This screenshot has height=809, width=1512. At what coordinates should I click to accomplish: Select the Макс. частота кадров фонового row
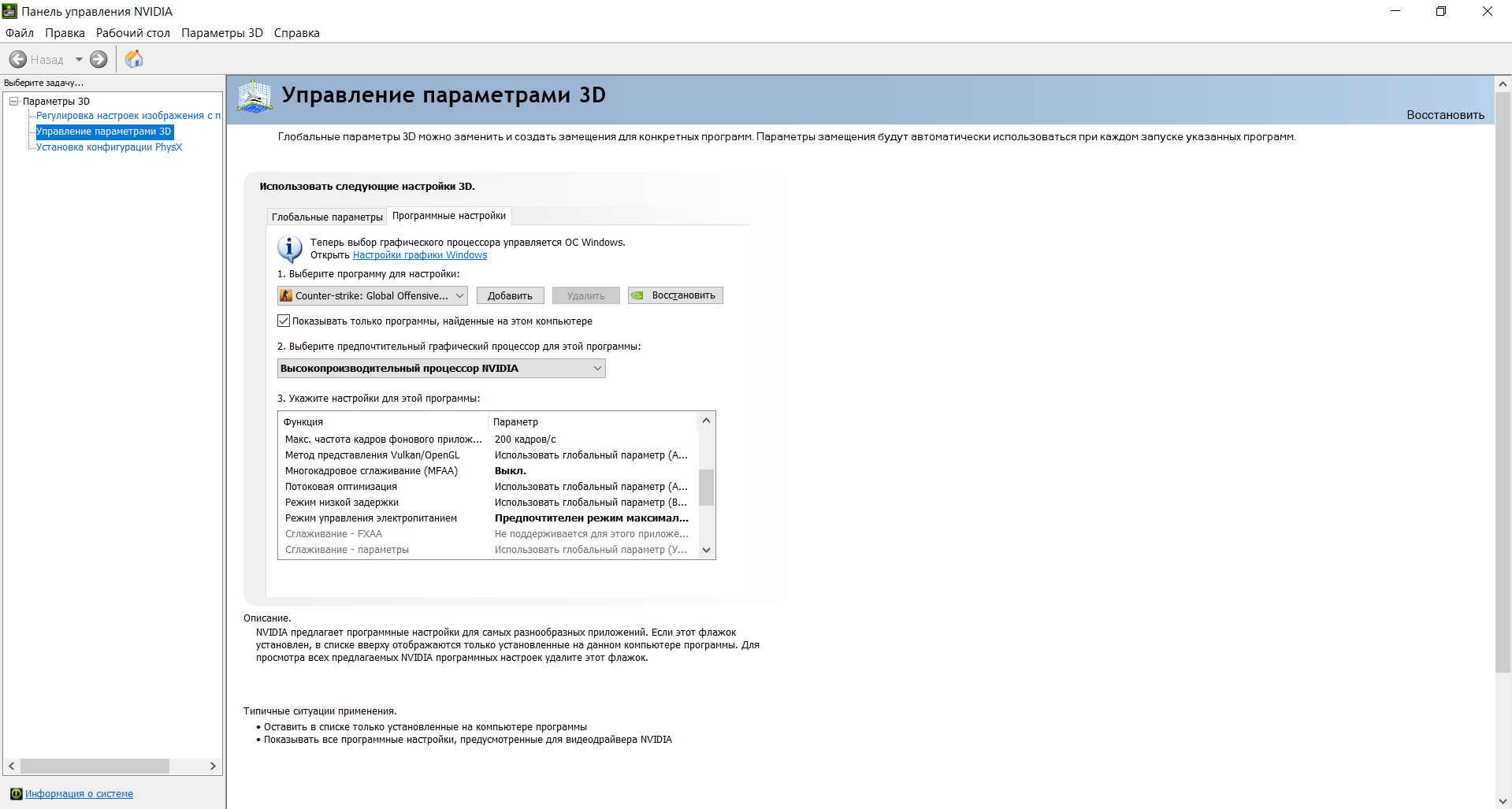(488, 440)
